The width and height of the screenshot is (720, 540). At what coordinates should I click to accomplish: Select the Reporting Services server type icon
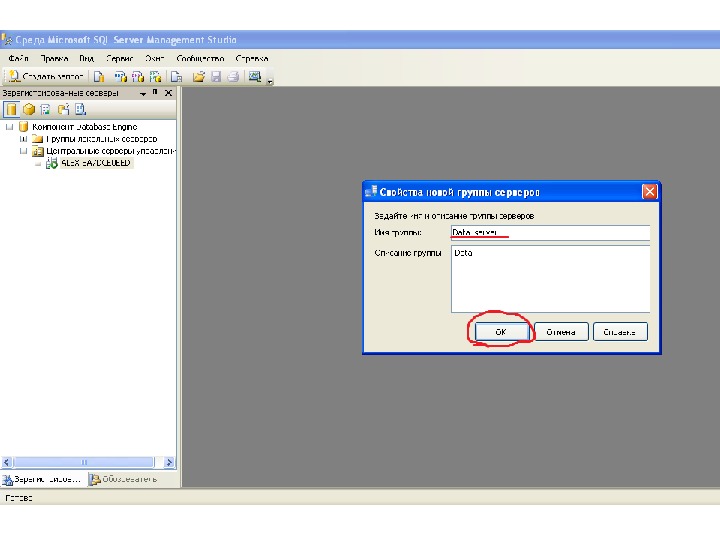45,109
